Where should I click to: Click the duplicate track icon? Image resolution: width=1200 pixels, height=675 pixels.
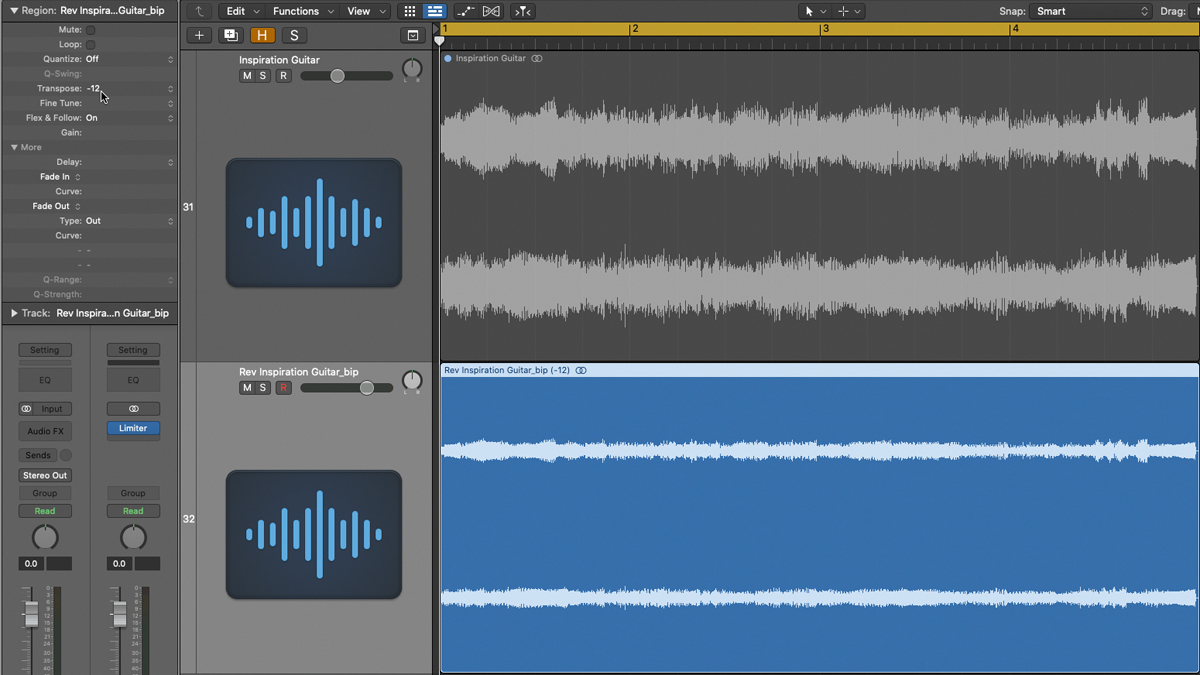coord(231,35)
